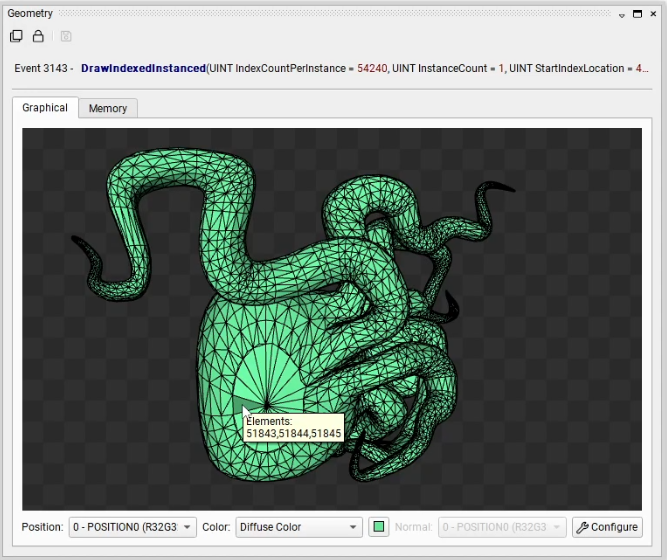Click the IndexCountPerInstance value 54240
Viewport: 667px width, 560px height.
[372, 68]
